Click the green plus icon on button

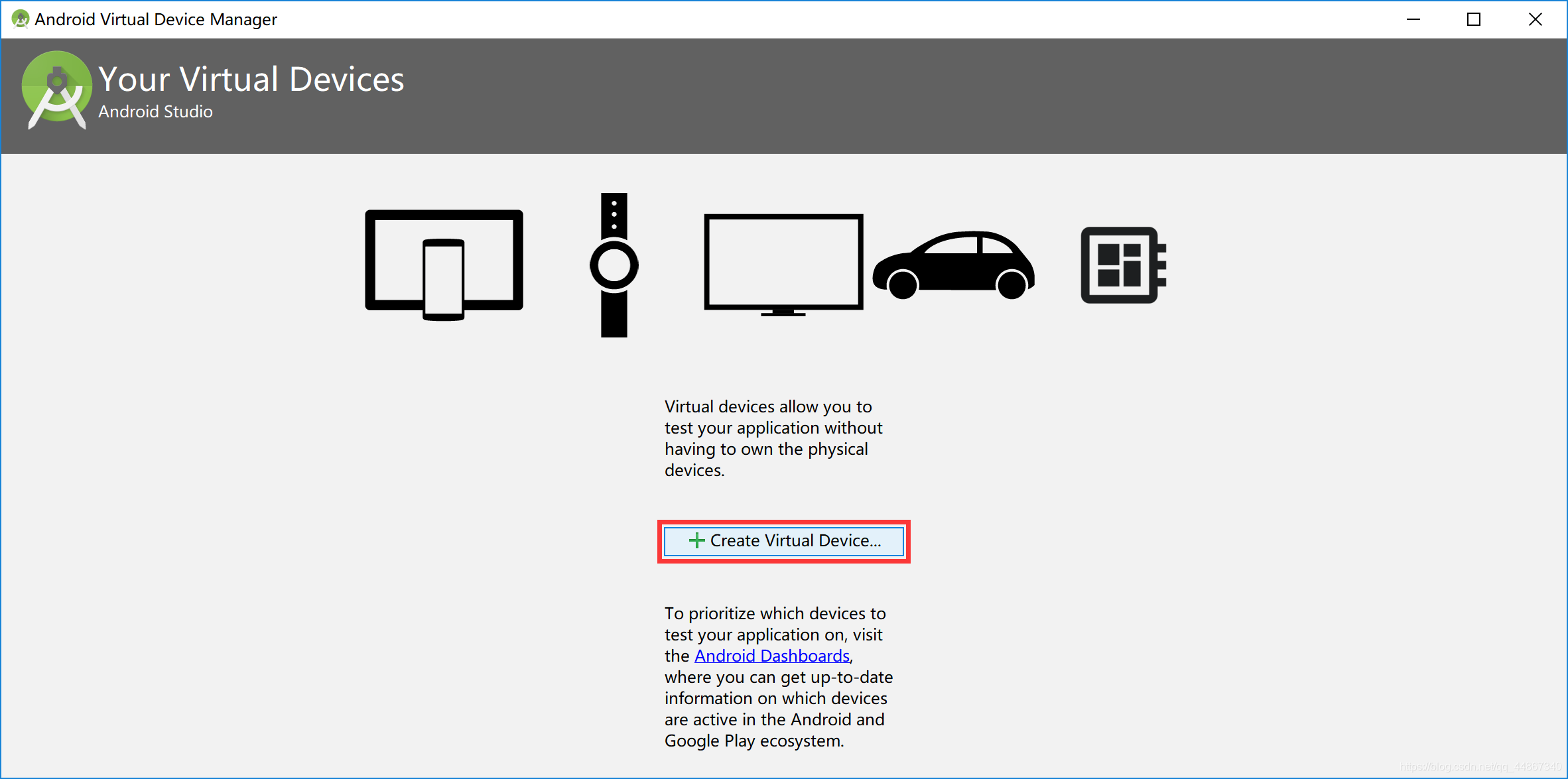696,541
